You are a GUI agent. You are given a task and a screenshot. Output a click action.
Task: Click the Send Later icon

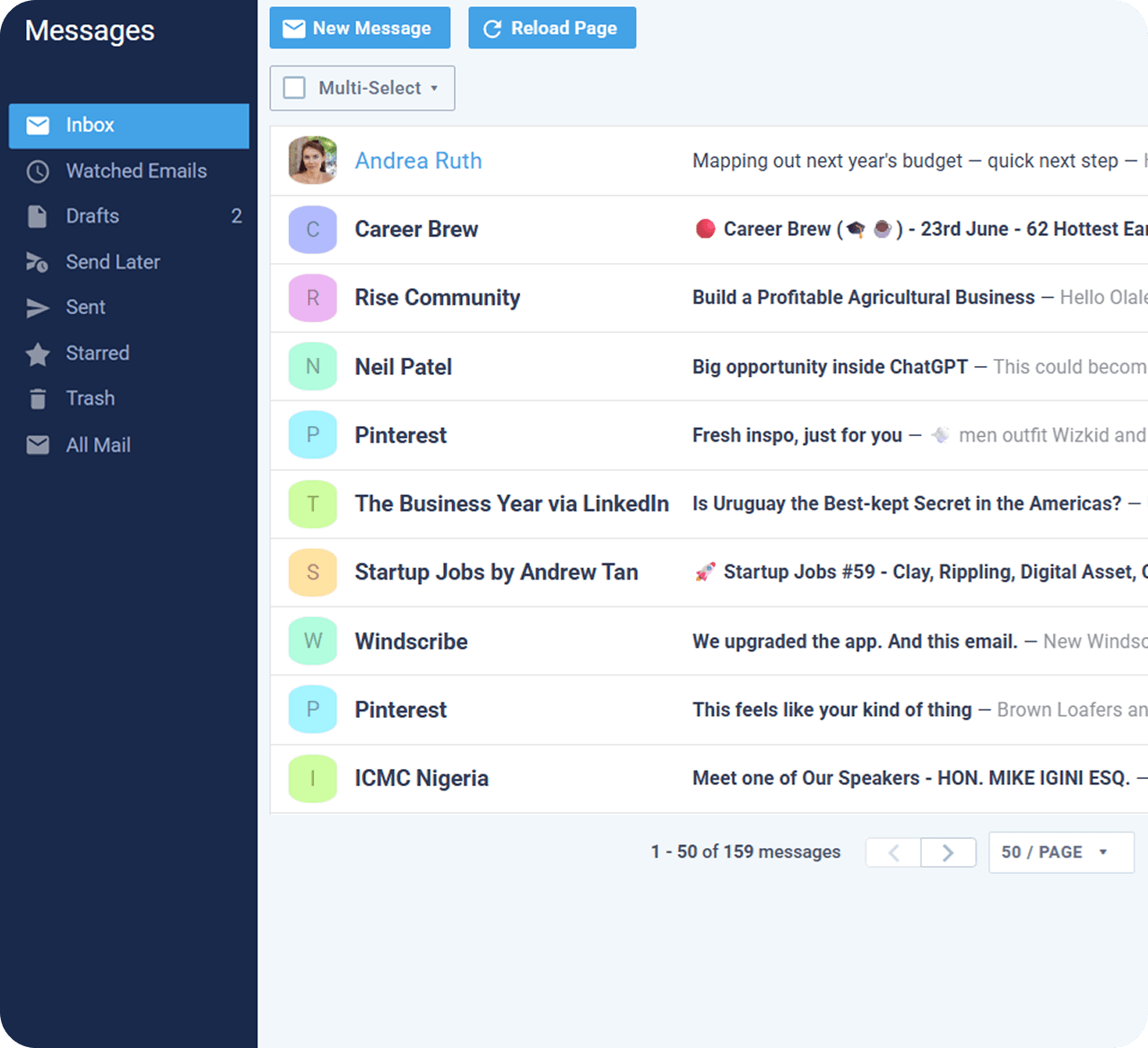pyautogui.click(x=37, y=262)
